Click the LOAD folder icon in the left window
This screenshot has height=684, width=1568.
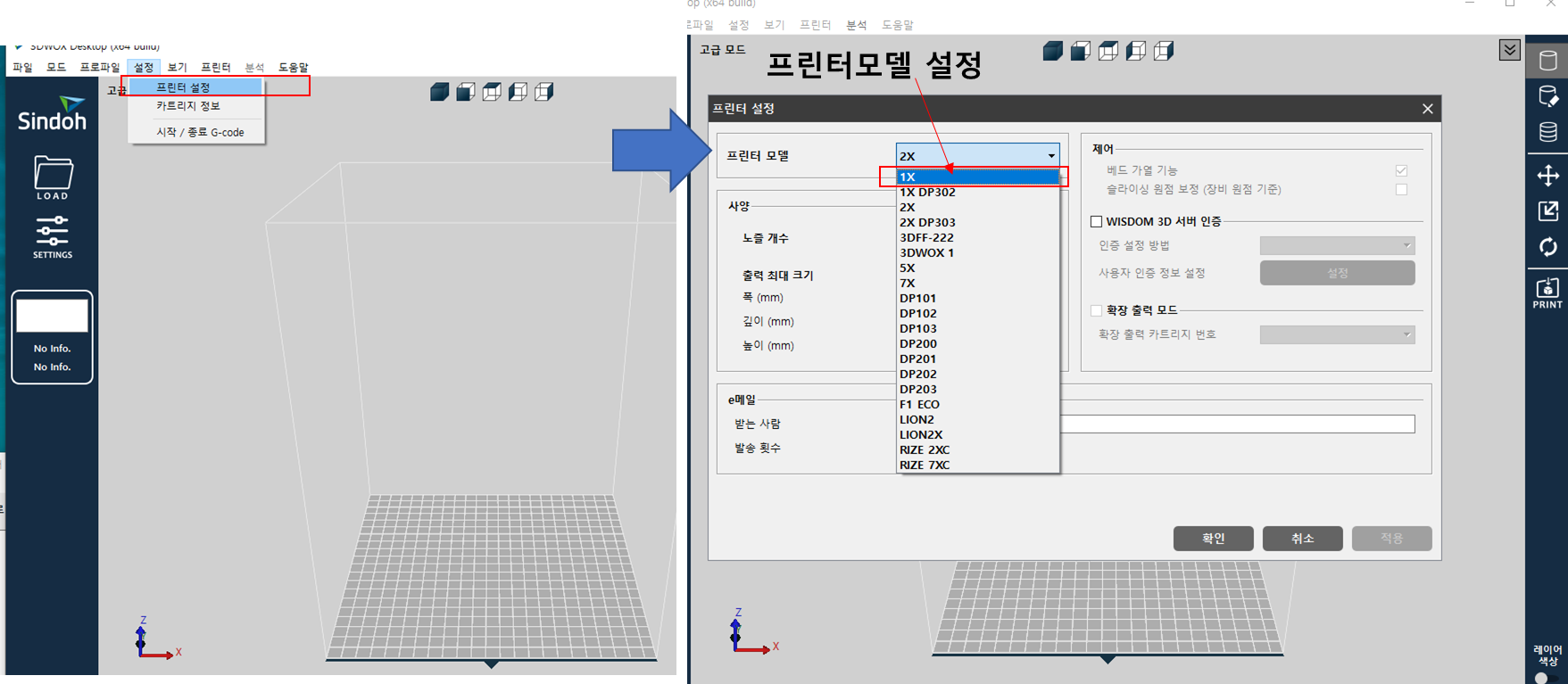coord(53,177)
